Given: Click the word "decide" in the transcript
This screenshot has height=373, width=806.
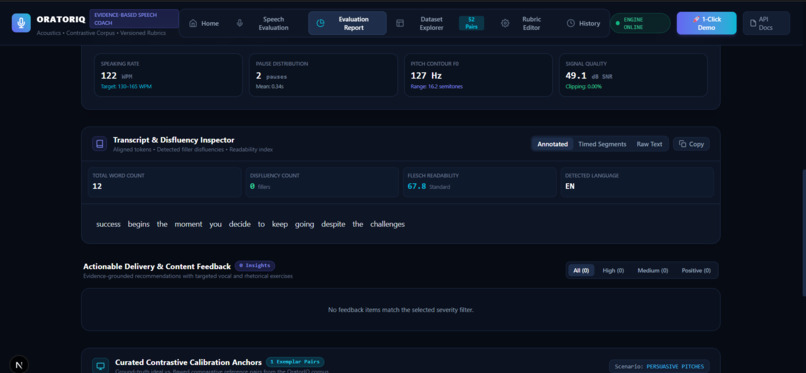Looking at the screenshot, I should point(240,224).
